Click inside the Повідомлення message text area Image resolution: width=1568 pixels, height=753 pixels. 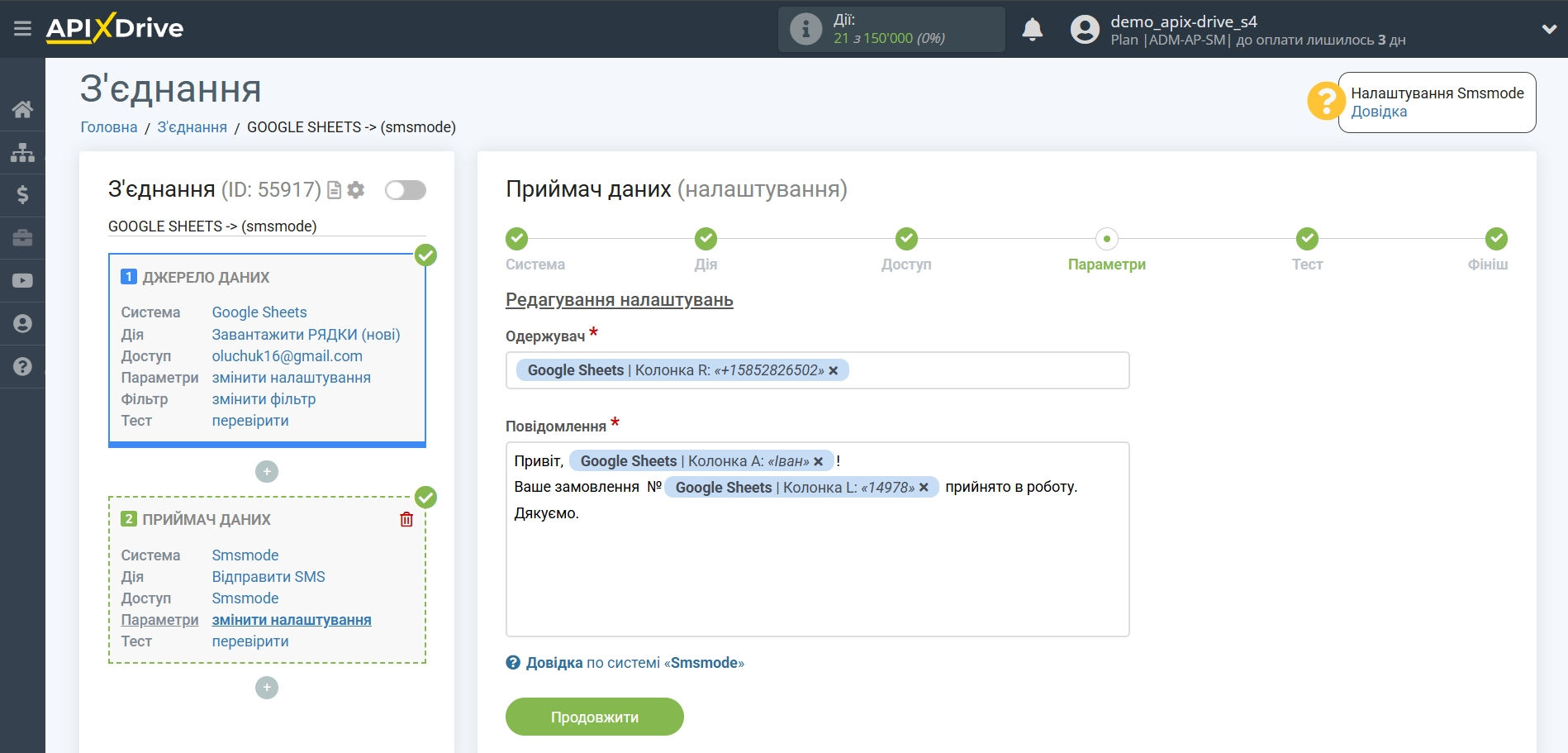coord(817,579)
